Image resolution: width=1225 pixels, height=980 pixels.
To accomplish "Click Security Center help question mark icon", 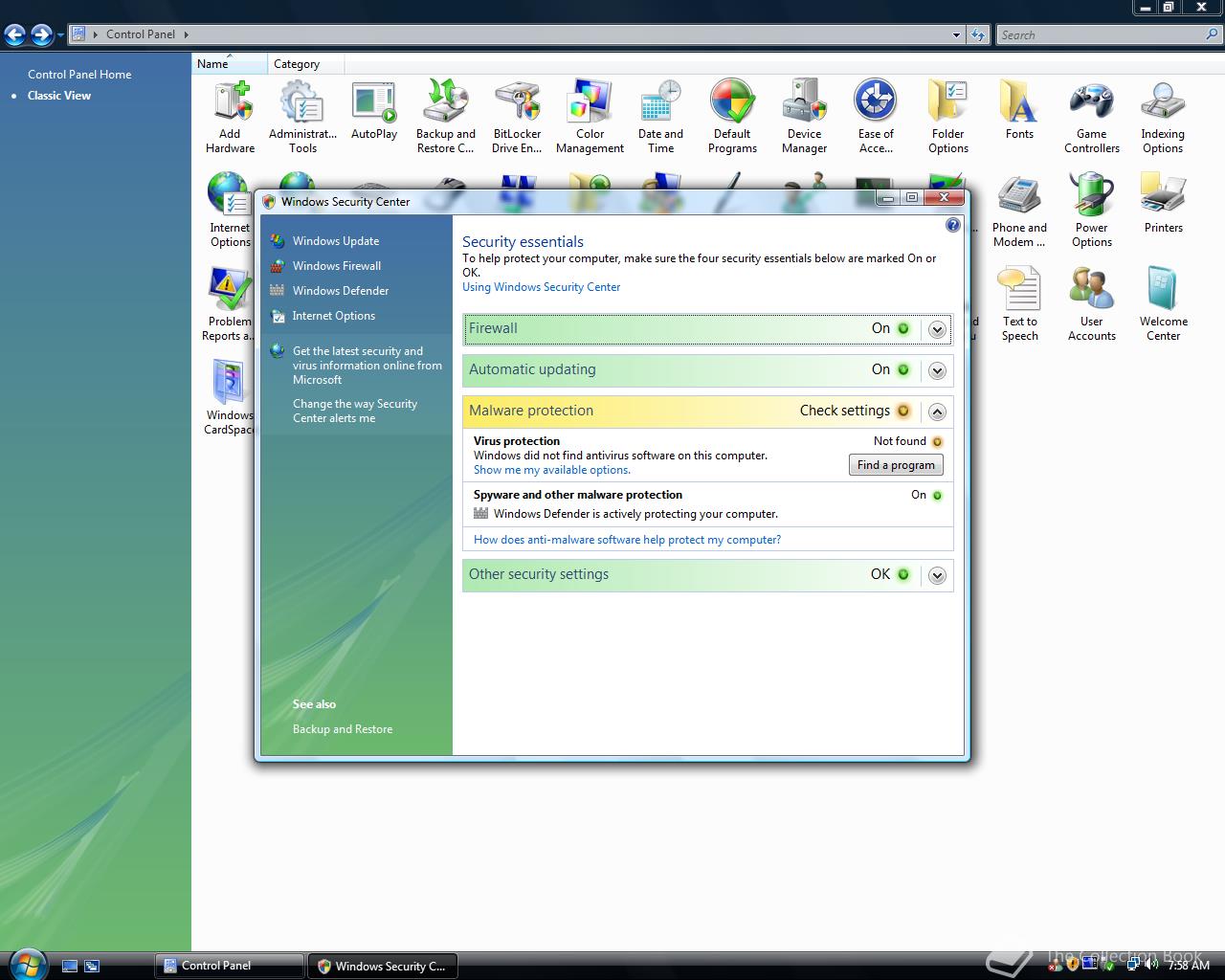I will tap(952, 225).
